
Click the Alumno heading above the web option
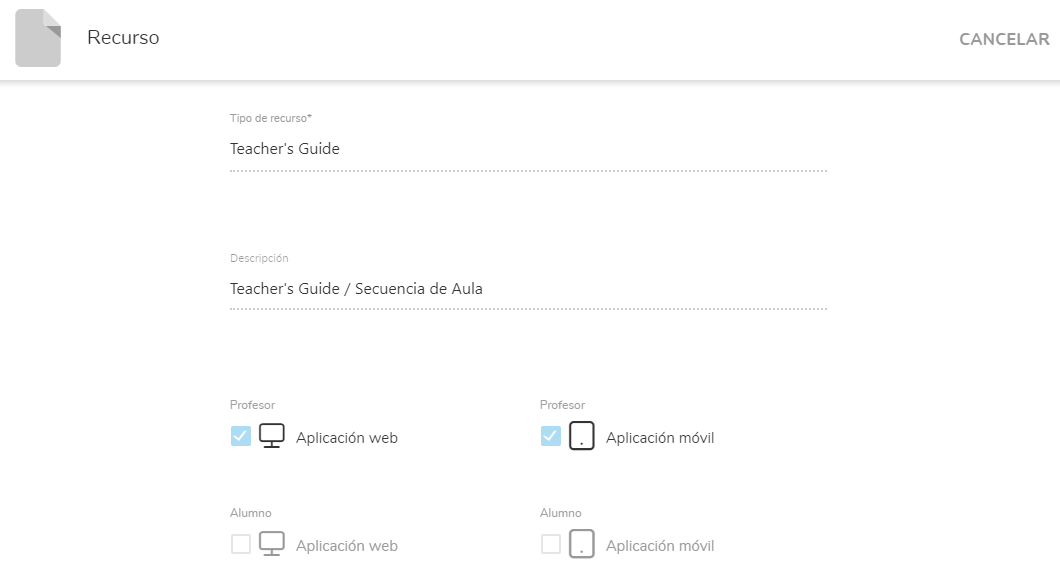tap(251, 513)
